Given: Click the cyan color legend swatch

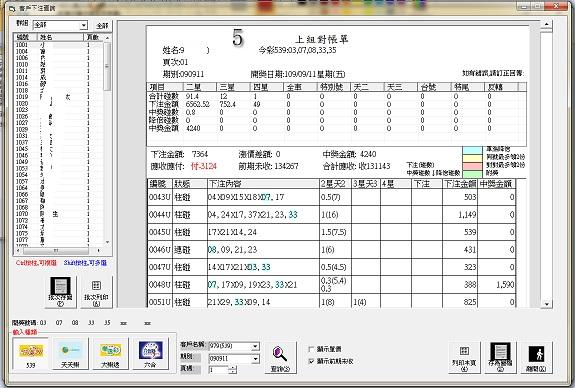Looking at the screenshot, I should point(472,150).
